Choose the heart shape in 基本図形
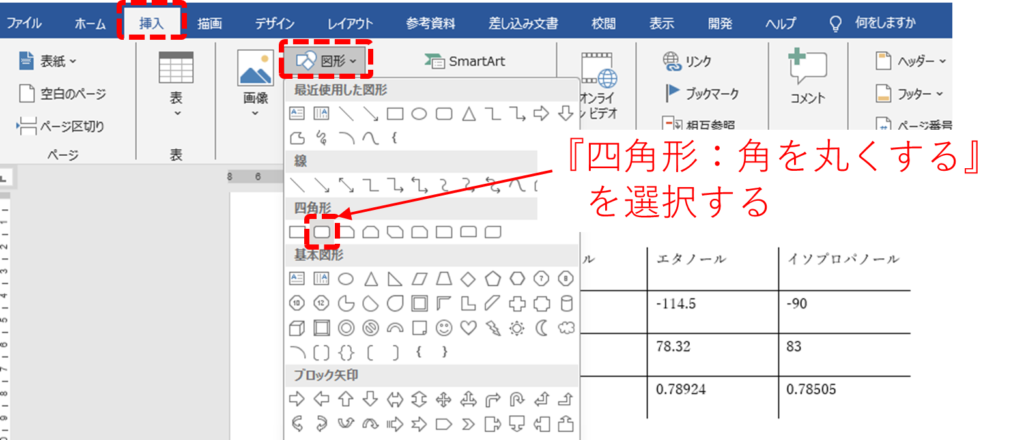The width and height of the screenshot is (1024, 440). pos(468,327)
